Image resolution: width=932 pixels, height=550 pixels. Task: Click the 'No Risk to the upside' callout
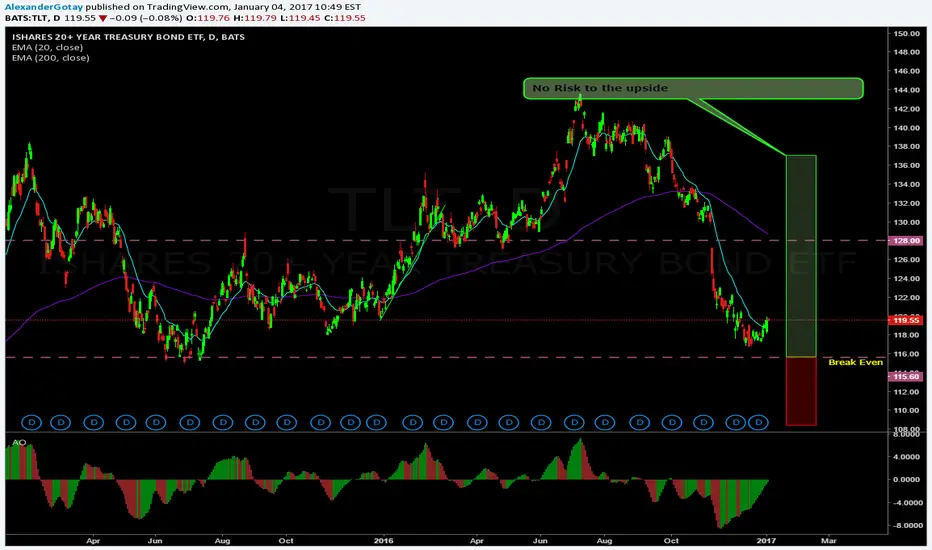click(x=692, y=88)
